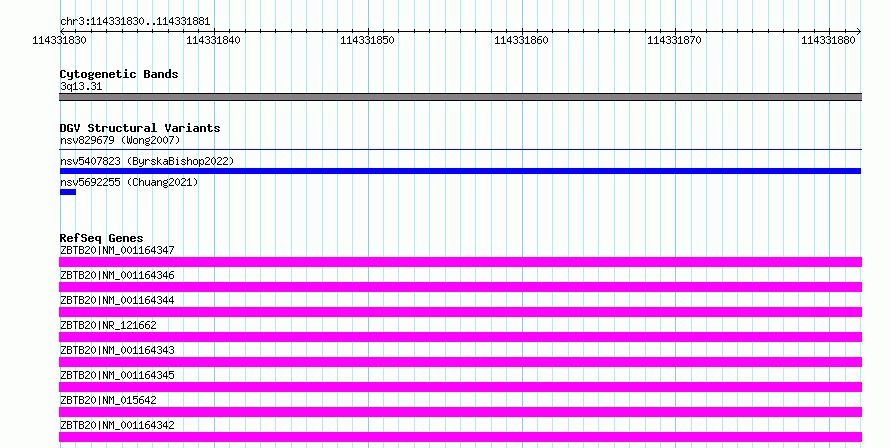This screenshot has height=448, width=890.
Task: Select ruler coordinate 114331840
Action: 213,40
